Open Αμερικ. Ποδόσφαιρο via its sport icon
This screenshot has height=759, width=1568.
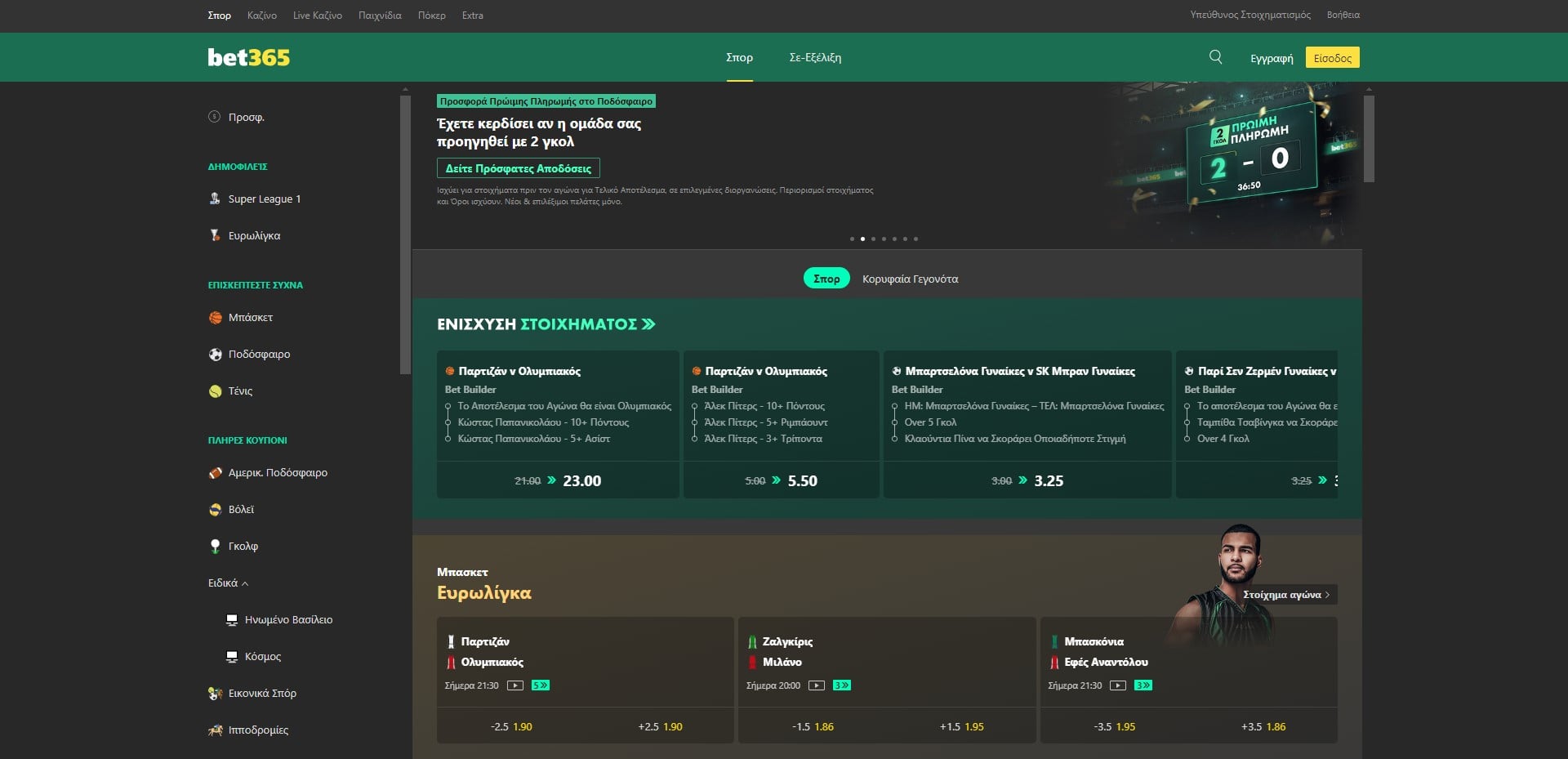point(215,472)
